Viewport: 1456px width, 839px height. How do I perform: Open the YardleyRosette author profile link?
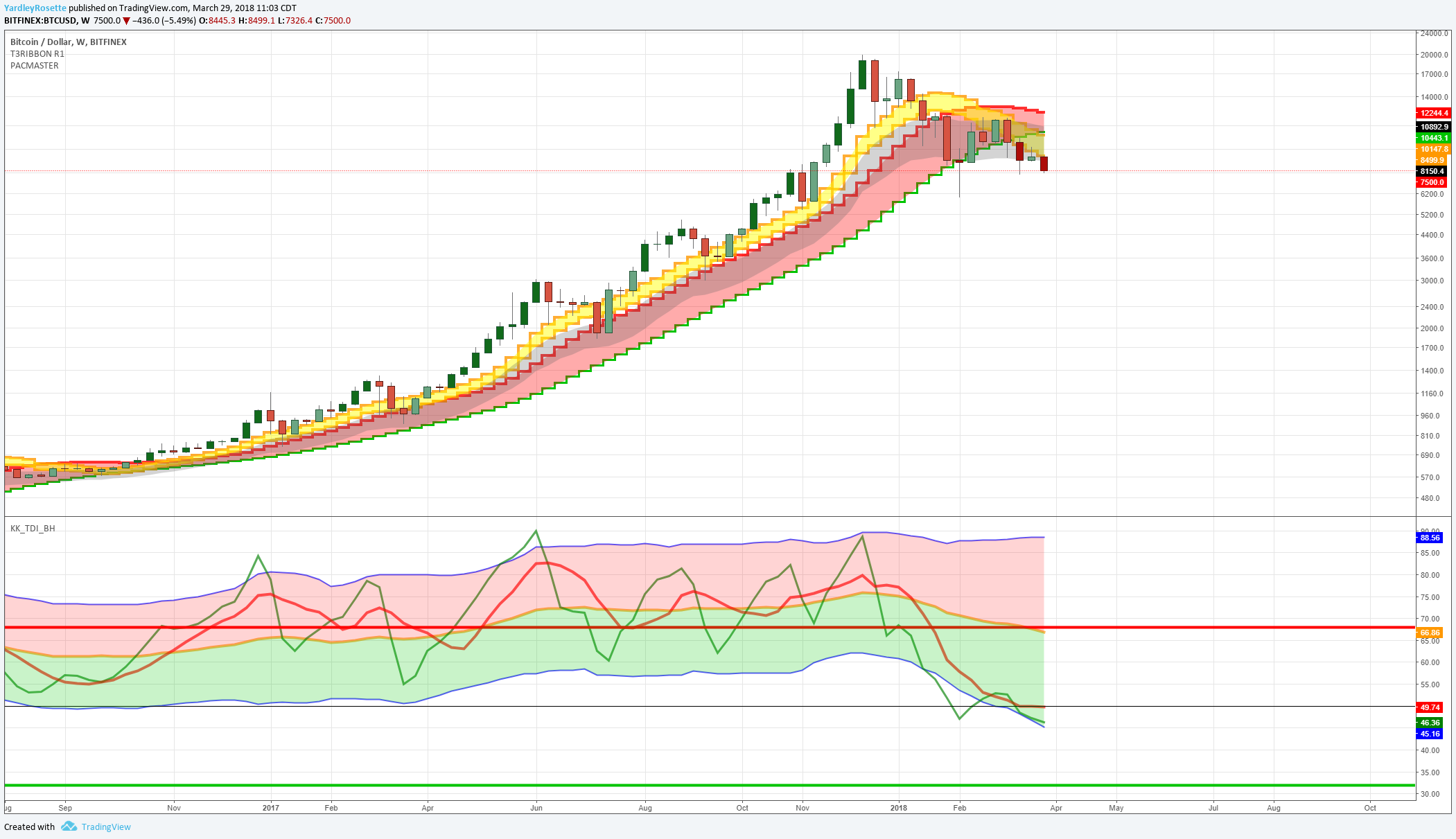tap(35, 8)
